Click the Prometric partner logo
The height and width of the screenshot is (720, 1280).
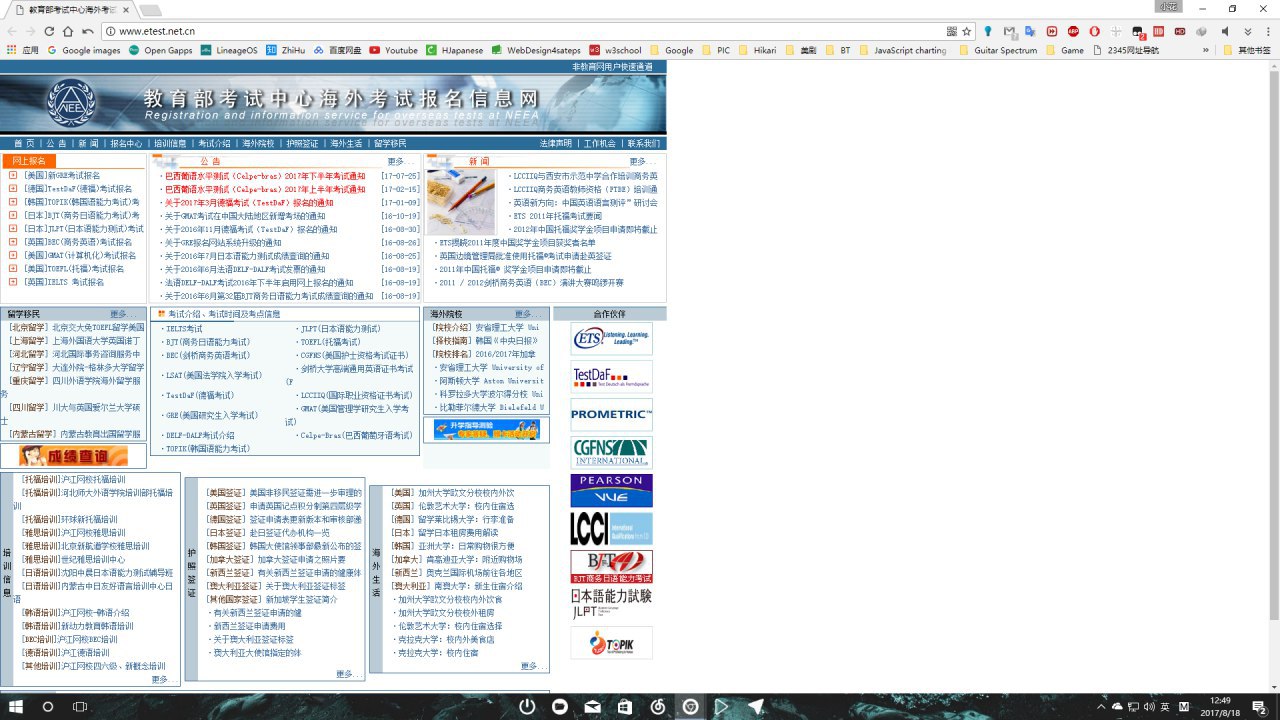[611, 414]
